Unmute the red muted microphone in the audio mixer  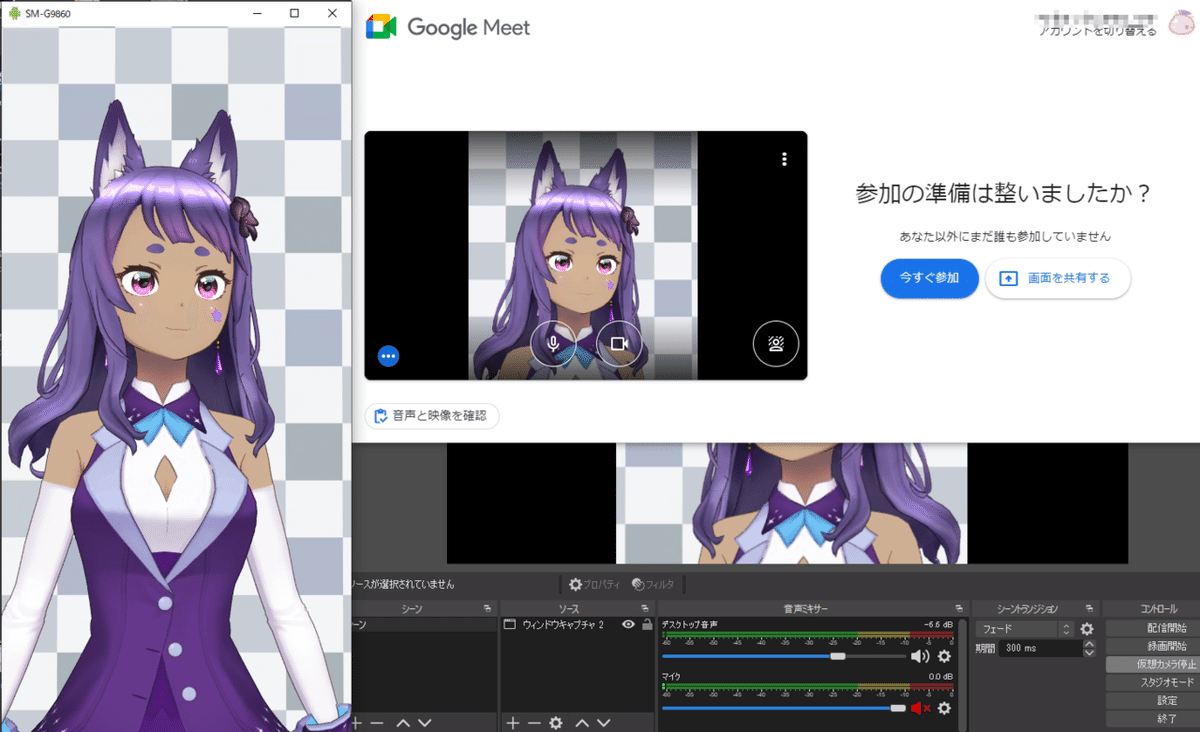coord(918,709)
